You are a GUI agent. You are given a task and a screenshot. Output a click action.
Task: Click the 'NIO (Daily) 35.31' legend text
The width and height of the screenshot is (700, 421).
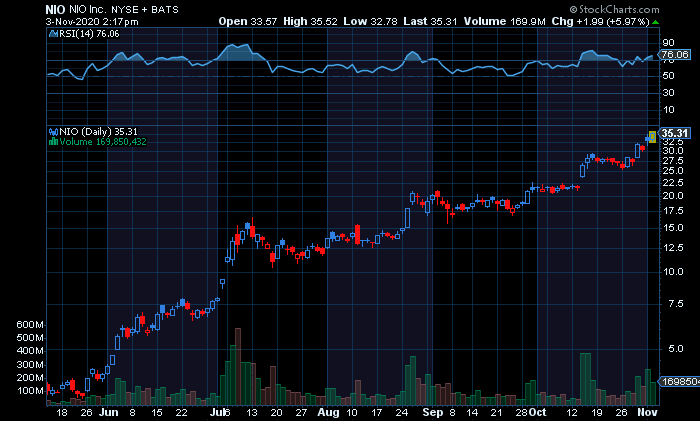(98, 132)
